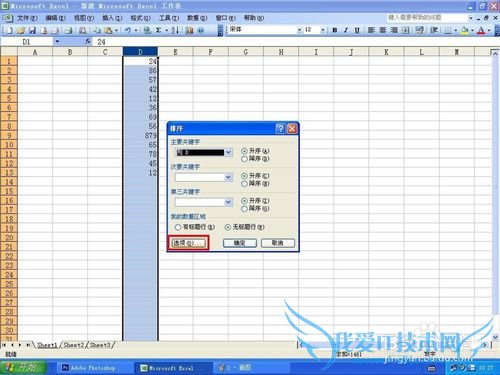The width and height of the screenshot is (500, 375).
Task: Align cell text right
Action: [394, 30]
